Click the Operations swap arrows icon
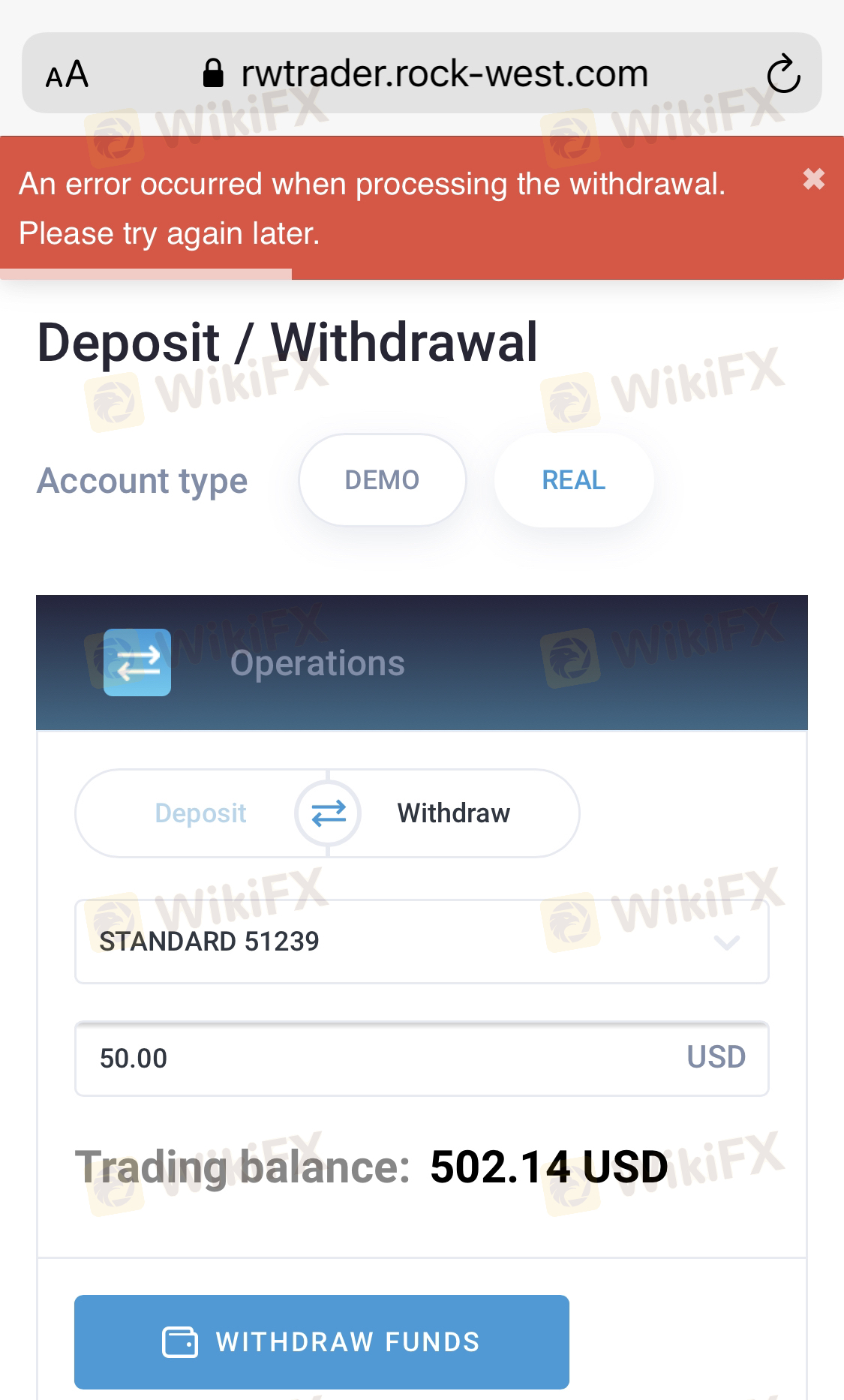Viewport: 844px width, 1400px height. pos(137,662)
